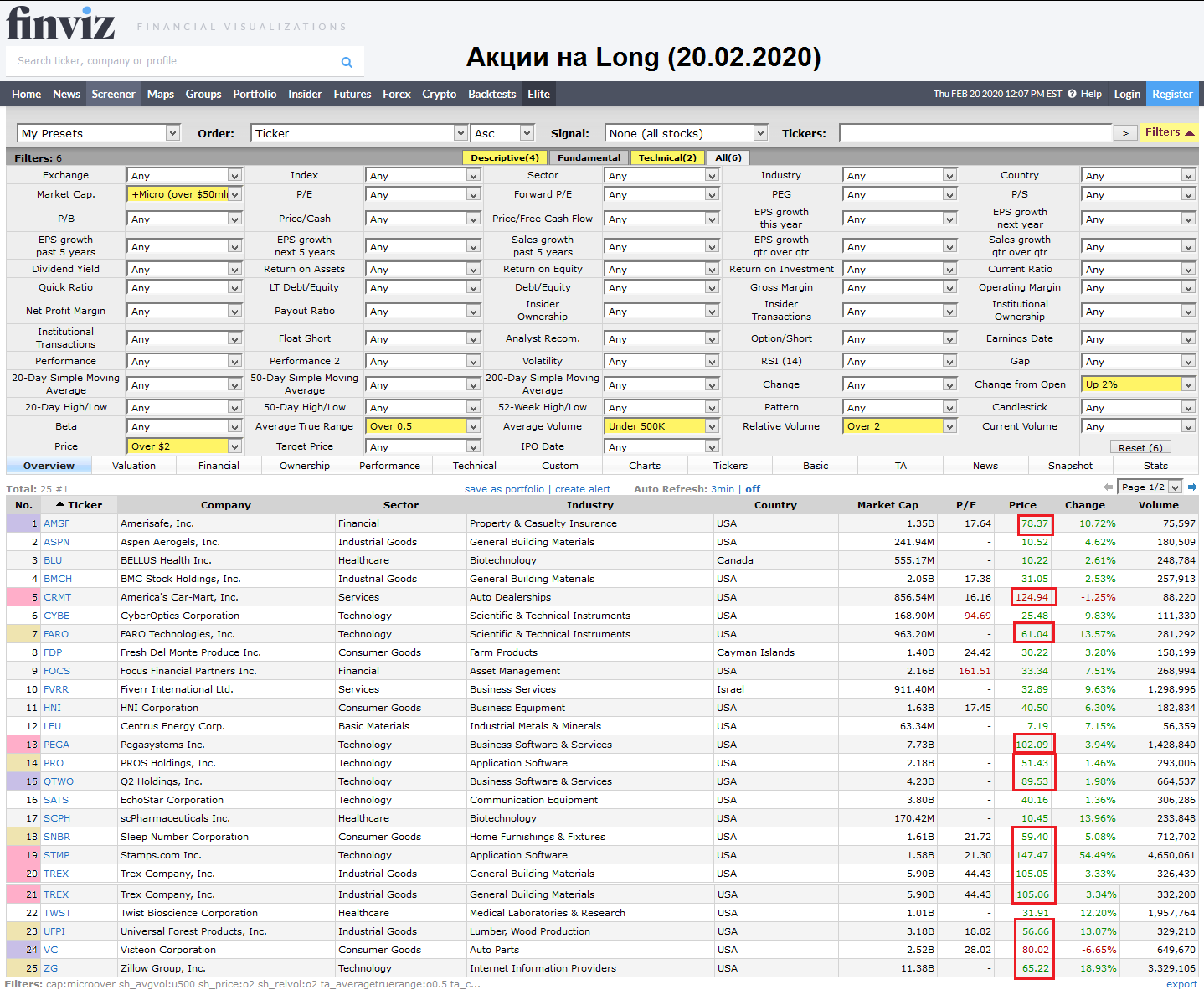Turn auto refresh off
This screenshot has height=995, width=1204.
[x=753, y=489]
